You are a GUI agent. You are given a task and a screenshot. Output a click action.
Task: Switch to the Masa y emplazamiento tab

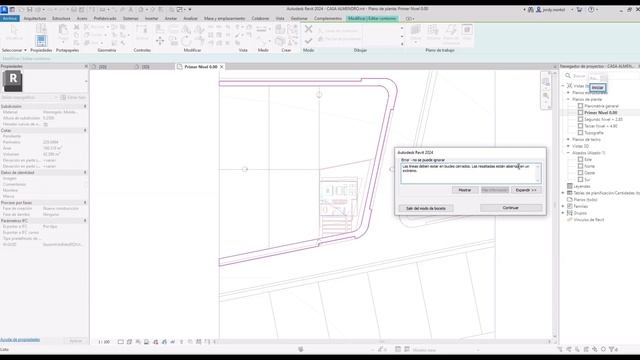point(224,18)
